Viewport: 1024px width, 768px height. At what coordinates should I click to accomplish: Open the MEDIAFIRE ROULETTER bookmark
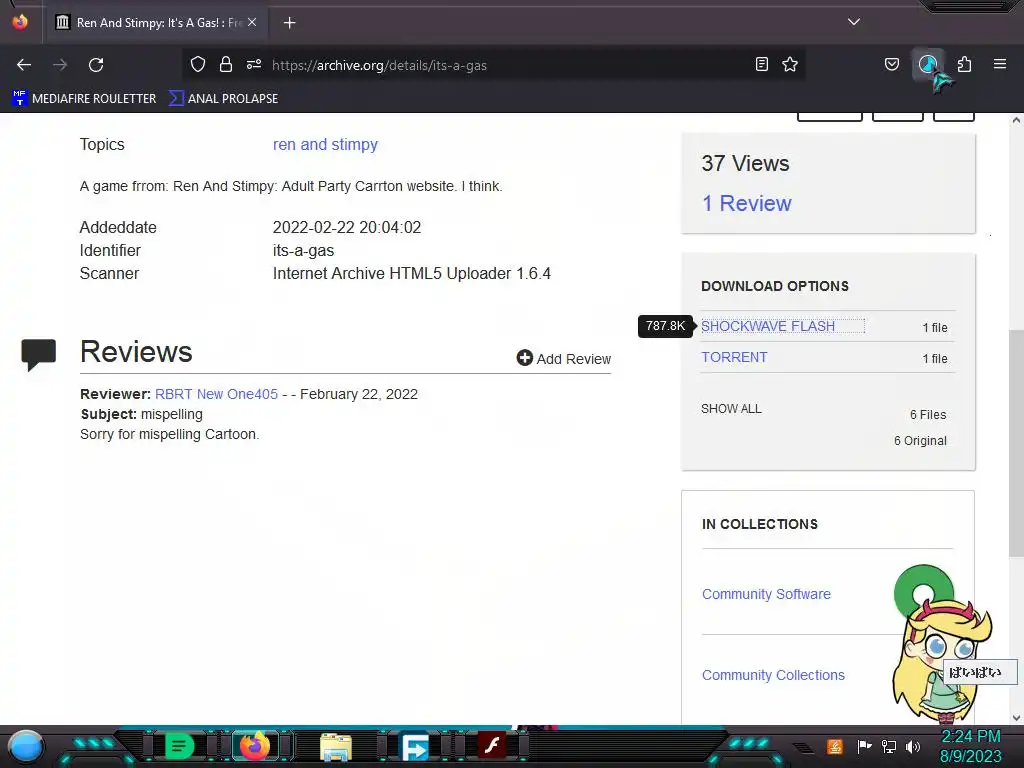(x=84, y=99)
